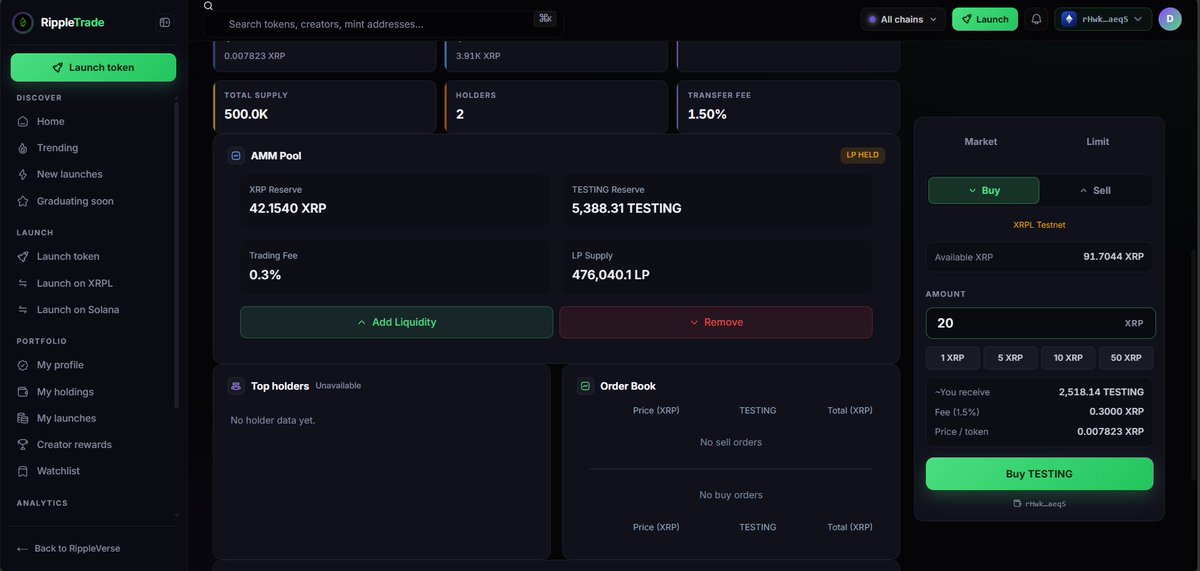Click the My launches icon
Image resolution: width=1200 pixels, height=571 pixels.
point(23,418)
